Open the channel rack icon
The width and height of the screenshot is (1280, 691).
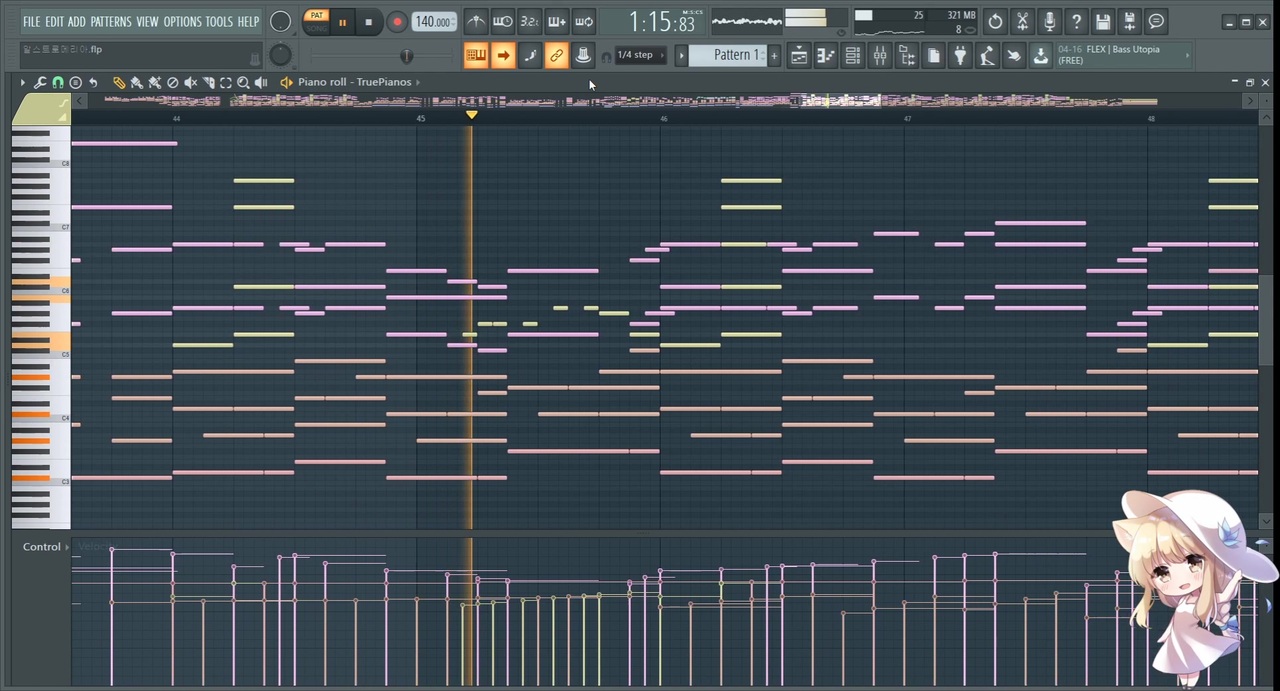click(853, 56)
